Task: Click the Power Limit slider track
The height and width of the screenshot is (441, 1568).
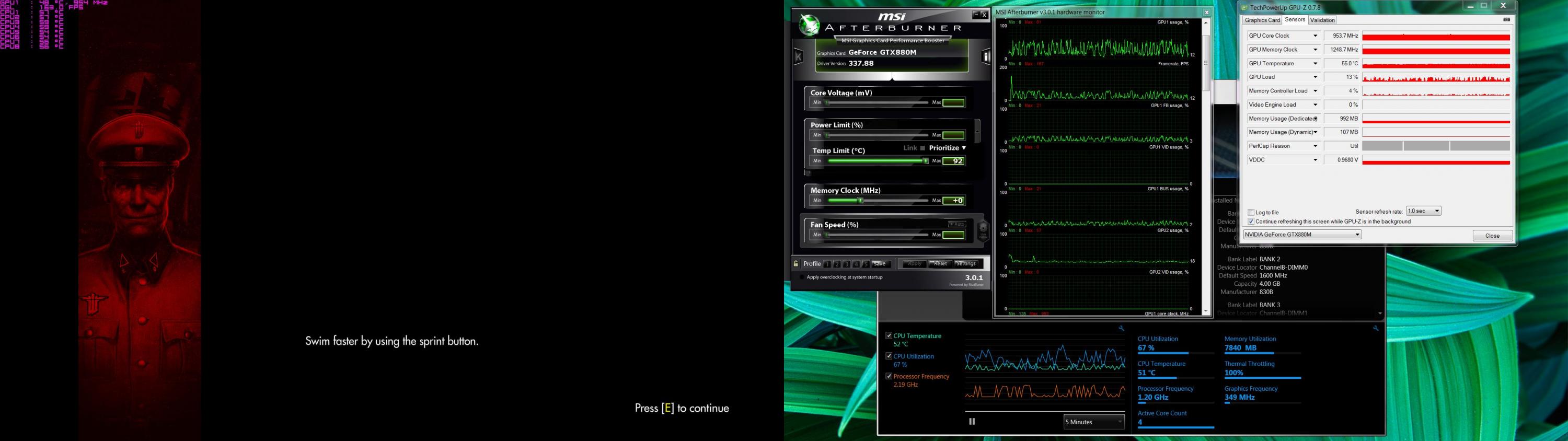Action: pos(877,135)
